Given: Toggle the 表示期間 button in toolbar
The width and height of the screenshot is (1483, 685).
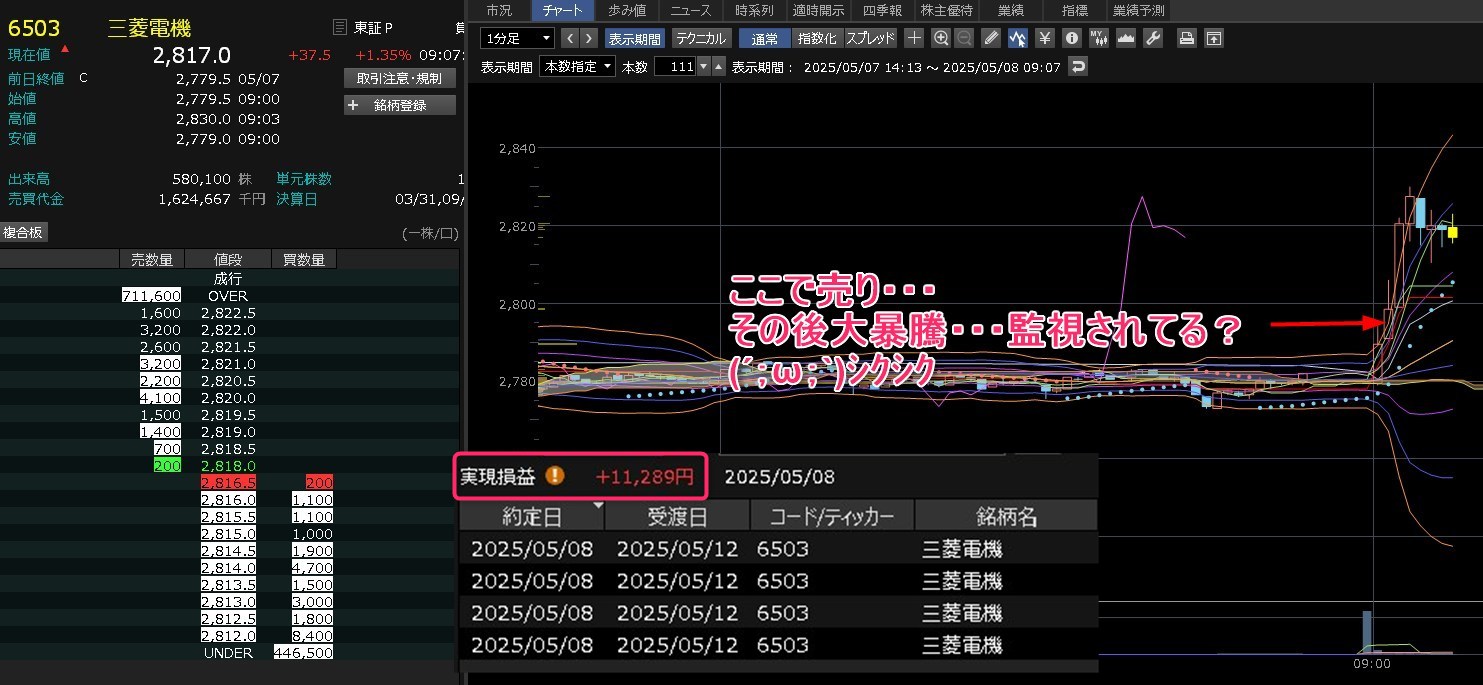Looking at the screenshot, I should (635, 38).
